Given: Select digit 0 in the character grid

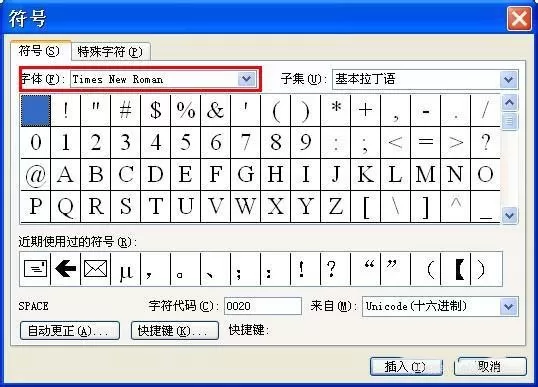Looking at the screenshot, I should pos(35,142).
